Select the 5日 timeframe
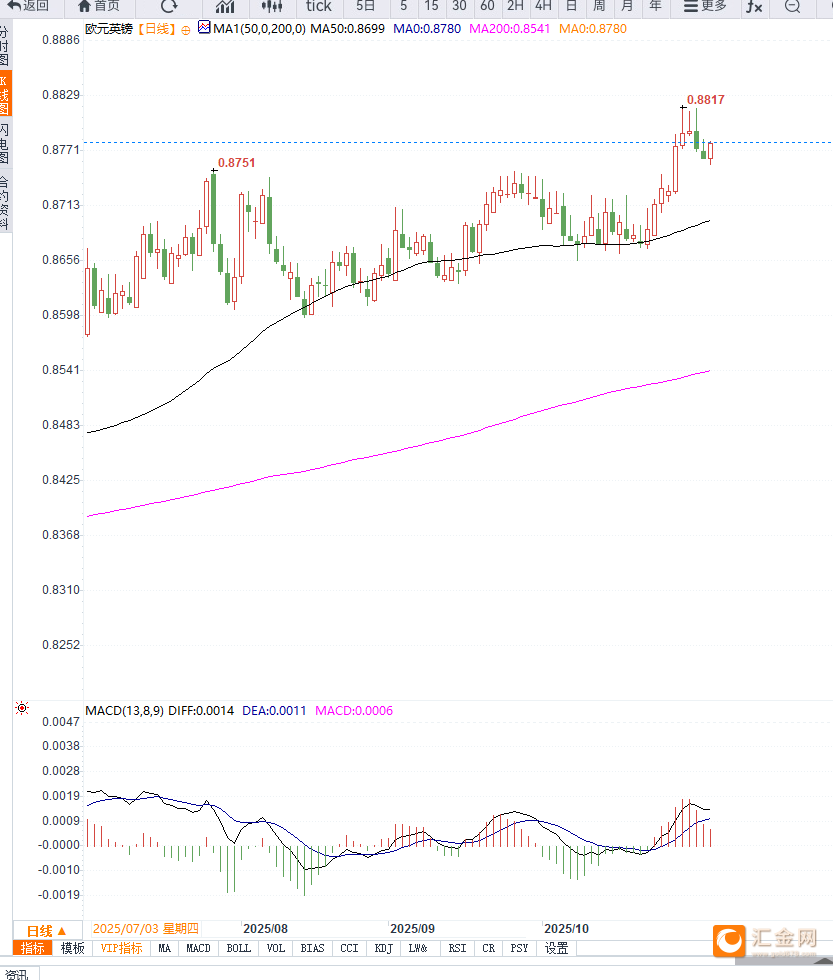 [366, 6]
